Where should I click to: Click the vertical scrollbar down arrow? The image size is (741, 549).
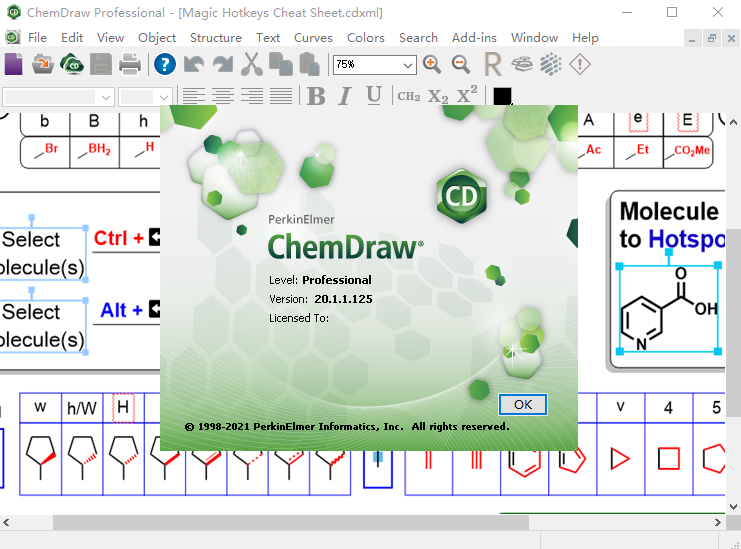[733, 506]
